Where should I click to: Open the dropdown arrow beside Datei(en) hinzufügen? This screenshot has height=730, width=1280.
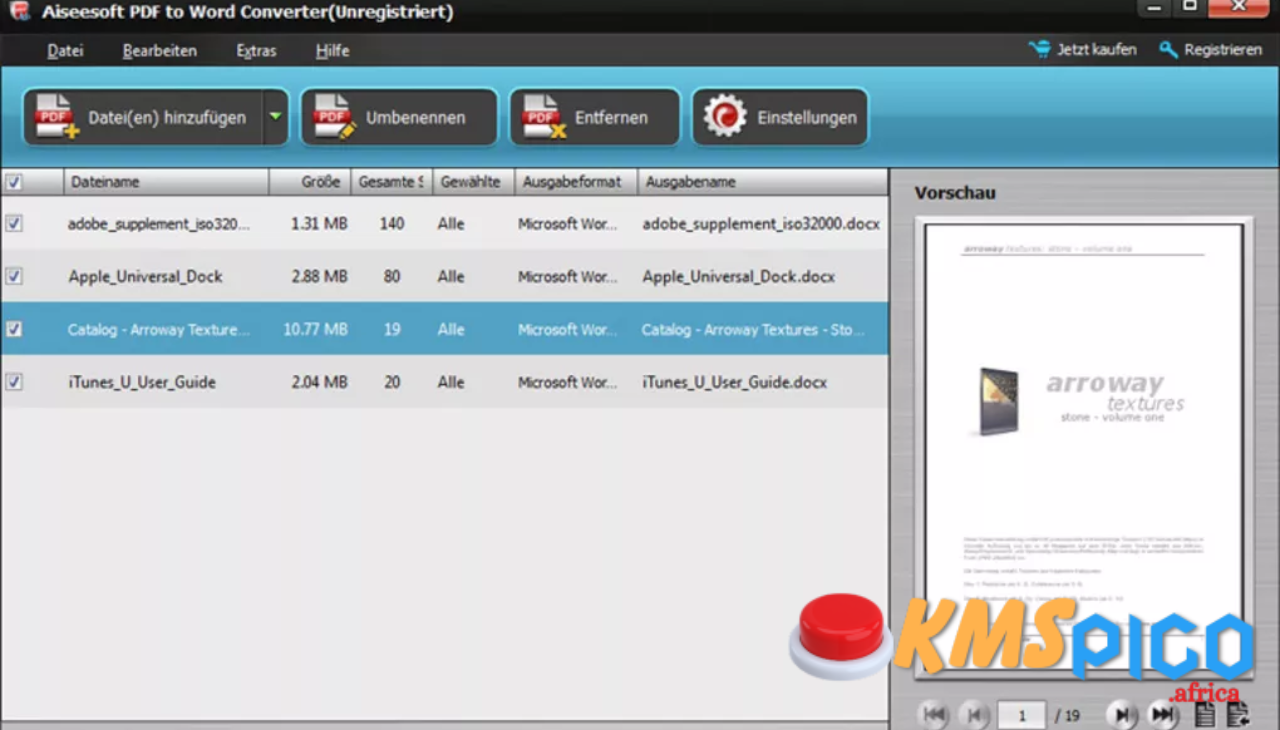[275, 117]
